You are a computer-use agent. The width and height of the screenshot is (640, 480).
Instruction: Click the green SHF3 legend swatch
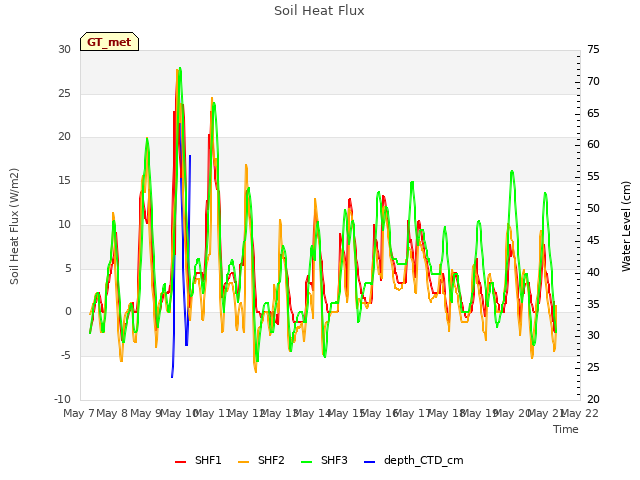(307, 462)
